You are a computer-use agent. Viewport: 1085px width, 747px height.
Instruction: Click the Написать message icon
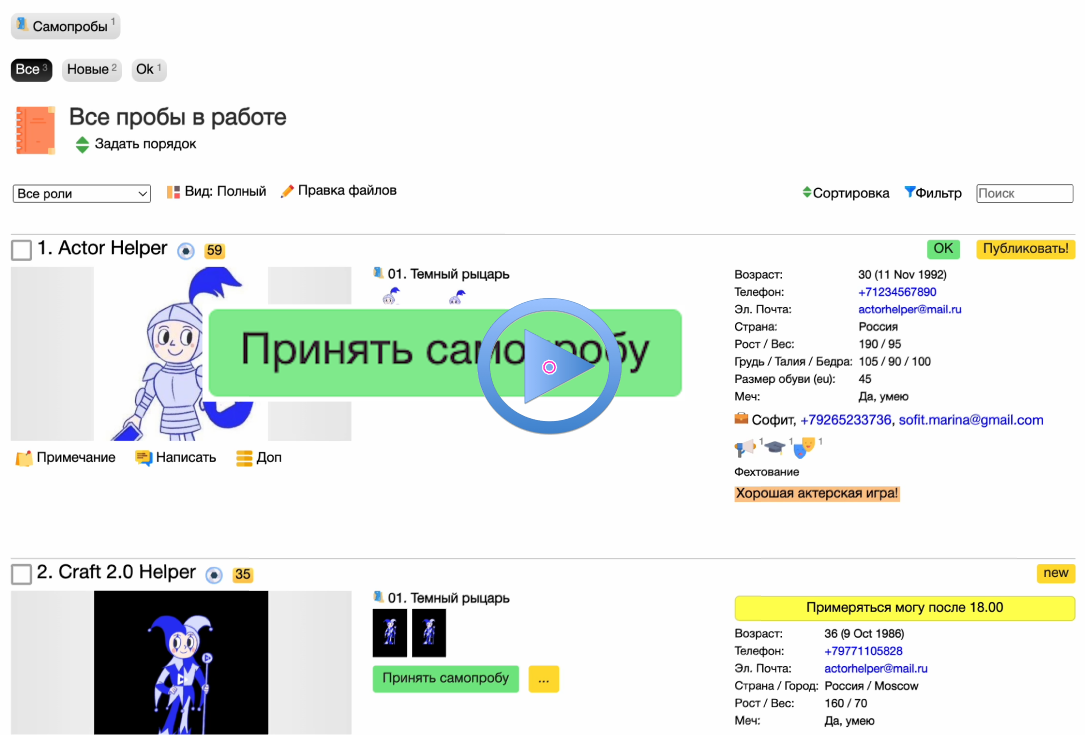143,458
